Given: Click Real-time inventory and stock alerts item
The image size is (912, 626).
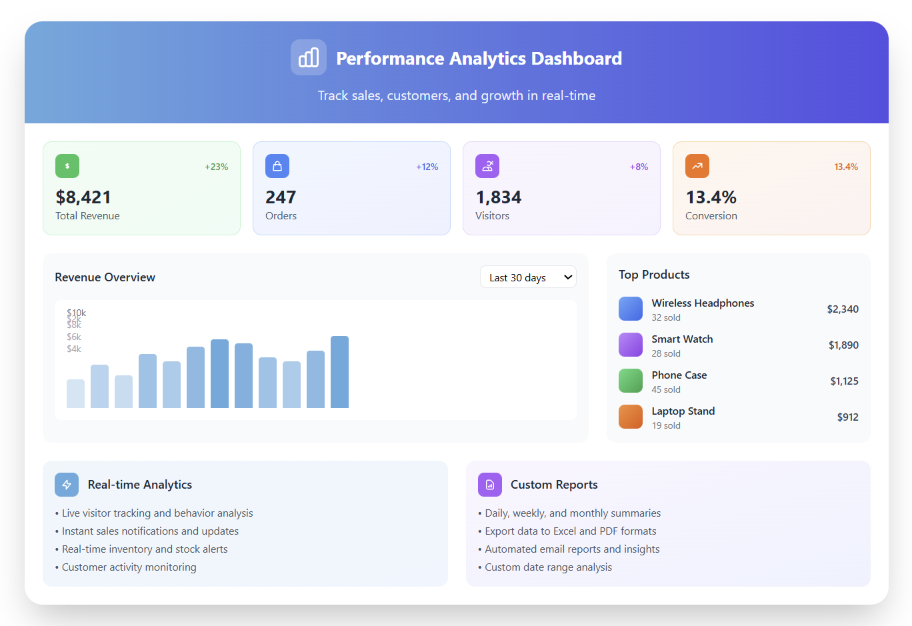Looking at the screenshot, I should click(x=141, y=549).
